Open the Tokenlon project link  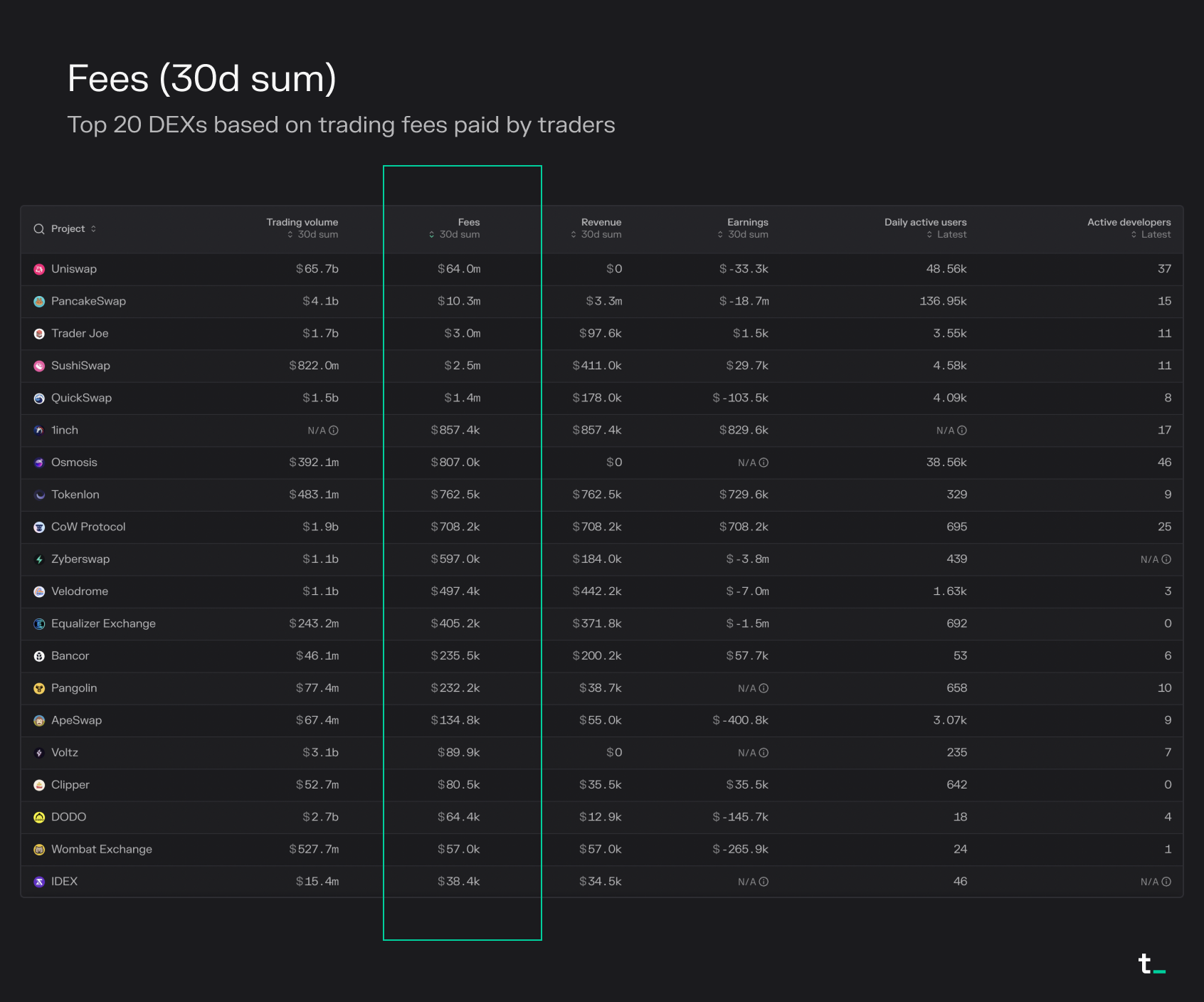[x=75, y=495]
